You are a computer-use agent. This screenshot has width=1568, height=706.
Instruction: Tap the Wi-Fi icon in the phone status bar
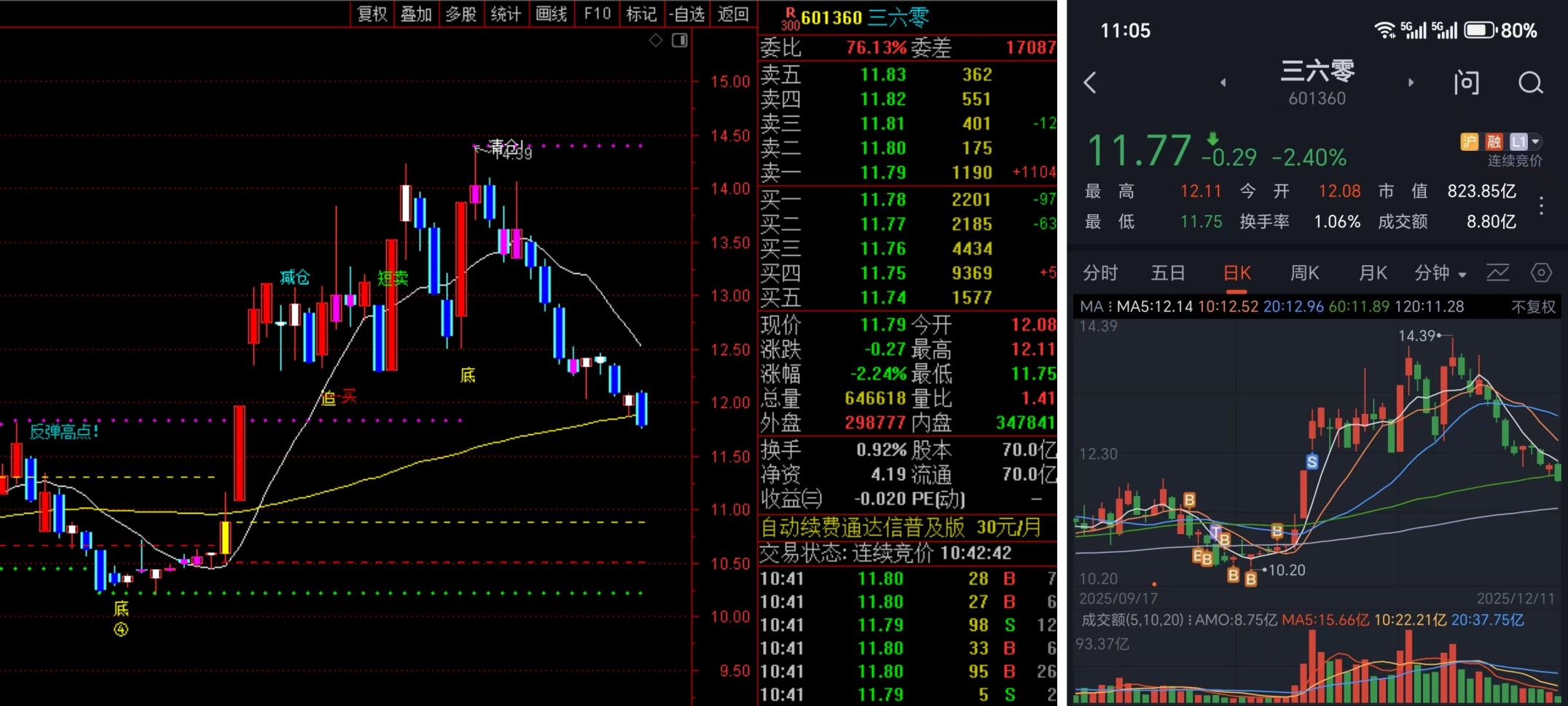1384,30
